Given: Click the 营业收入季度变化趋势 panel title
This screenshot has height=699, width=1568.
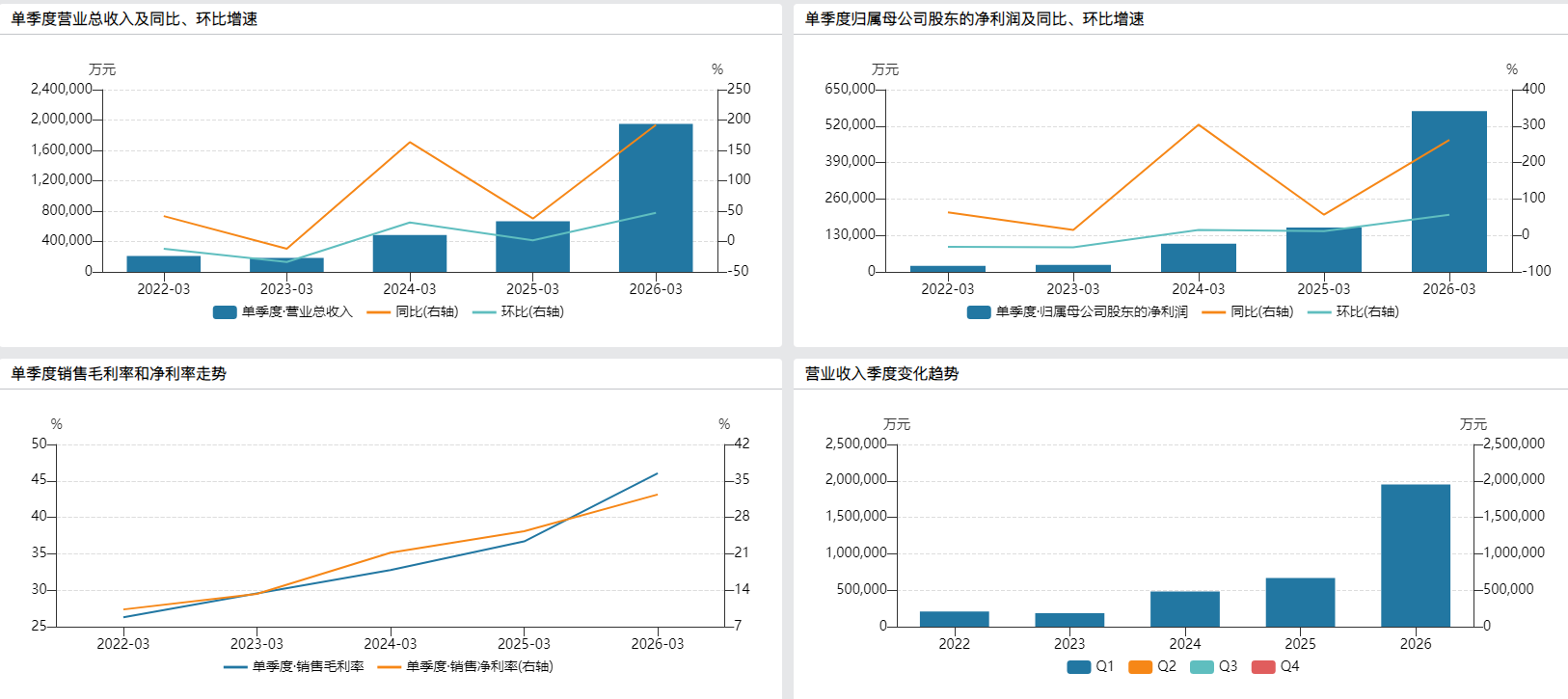Looking at the screenshot, I should click(881, 374).
